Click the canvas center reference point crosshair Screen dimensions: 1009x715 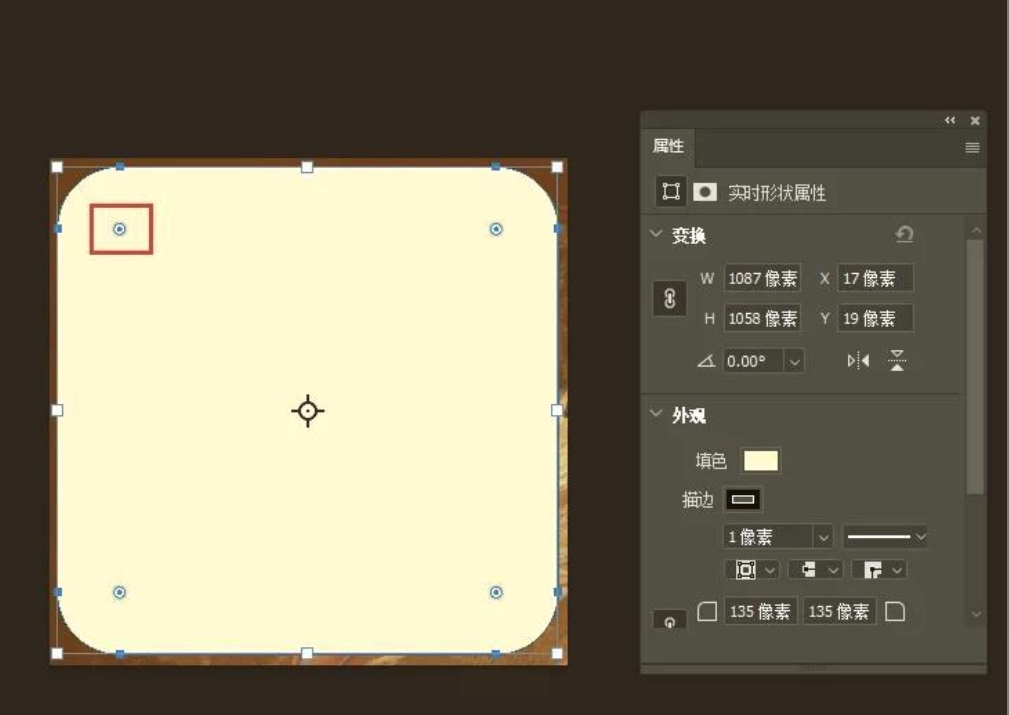[x=308, y=411]
